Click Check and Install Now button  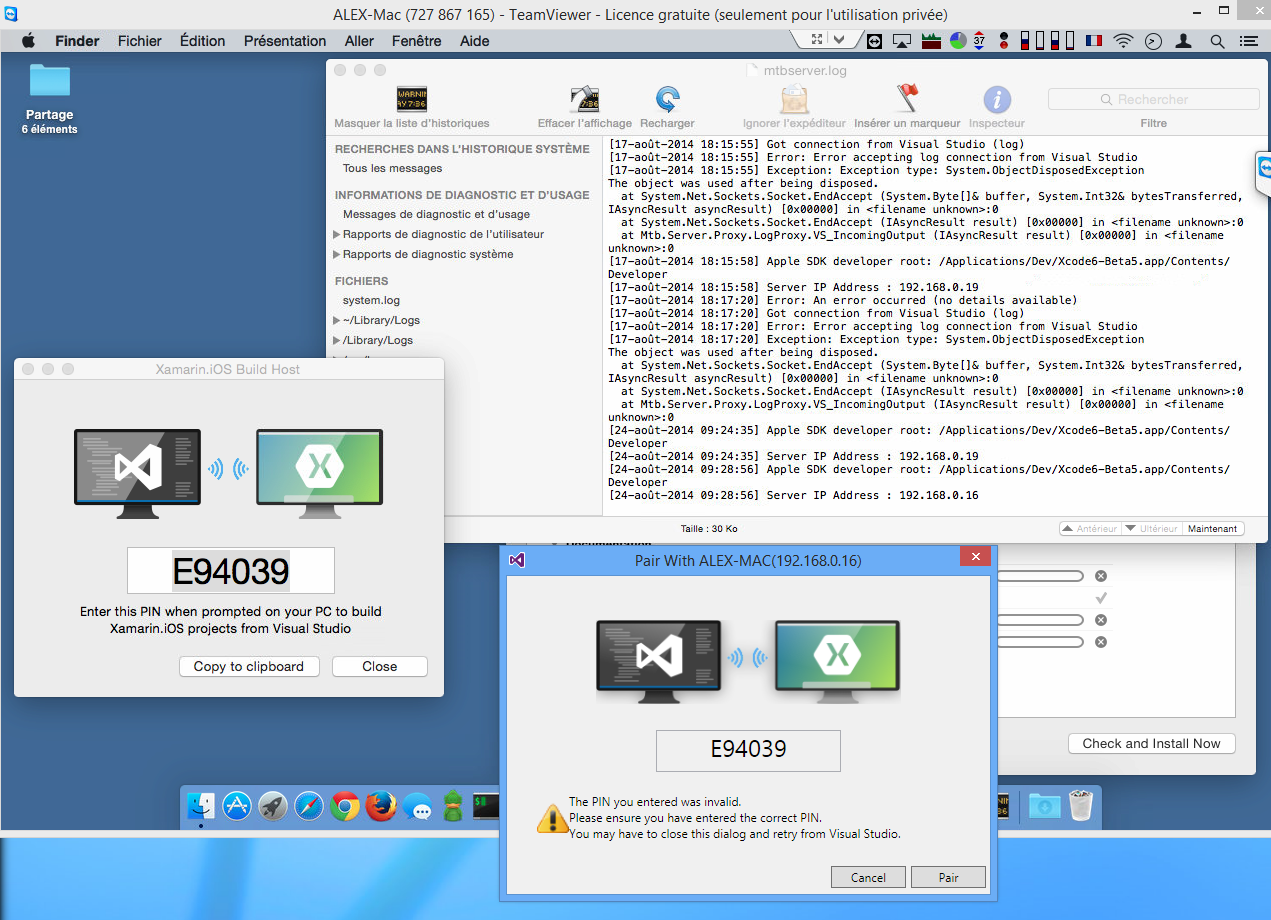pos(1151,743)
